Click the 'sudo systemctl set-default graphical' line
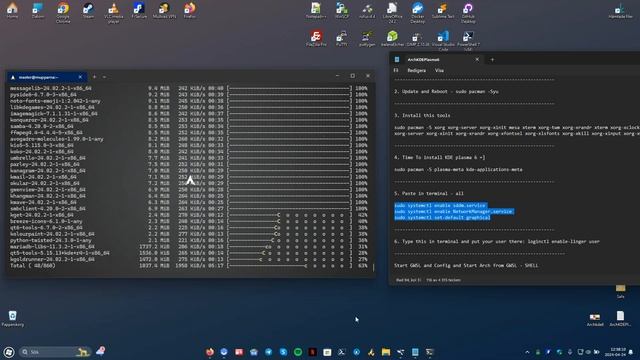The image size is (640, 360). coord(442,218)
